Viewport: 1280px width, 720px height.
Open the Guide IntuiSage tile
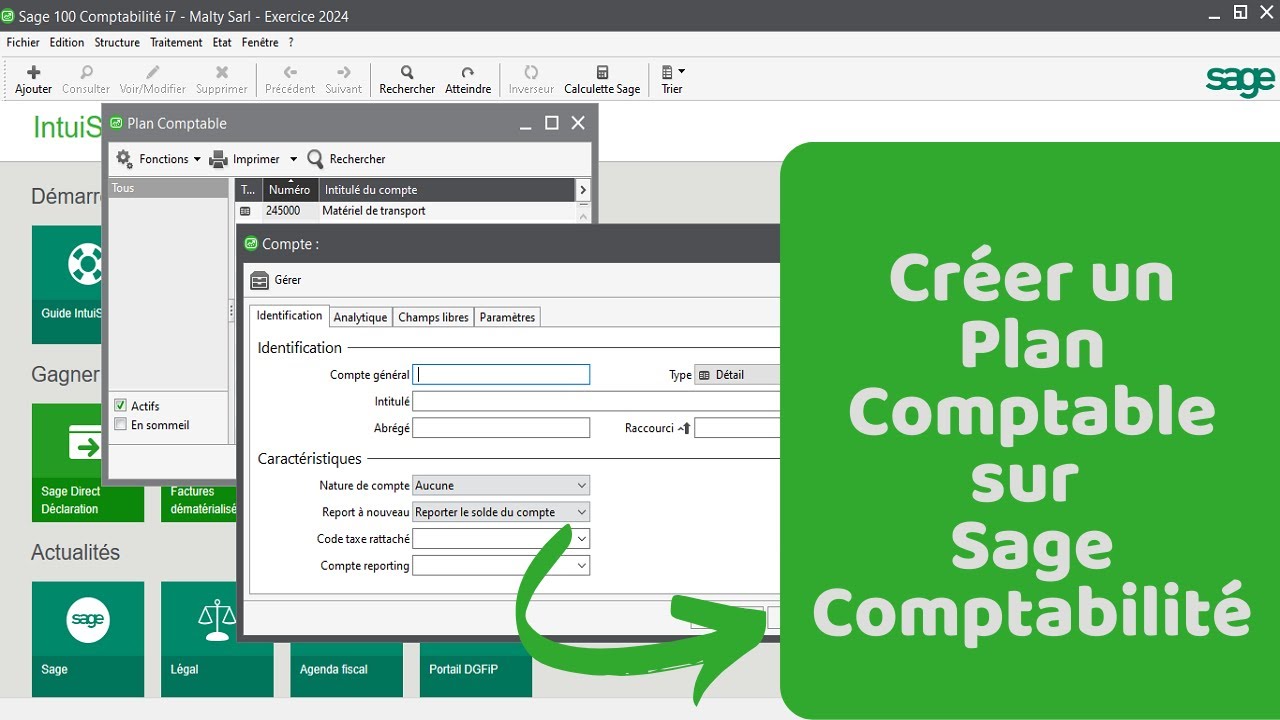click(67, 285)
